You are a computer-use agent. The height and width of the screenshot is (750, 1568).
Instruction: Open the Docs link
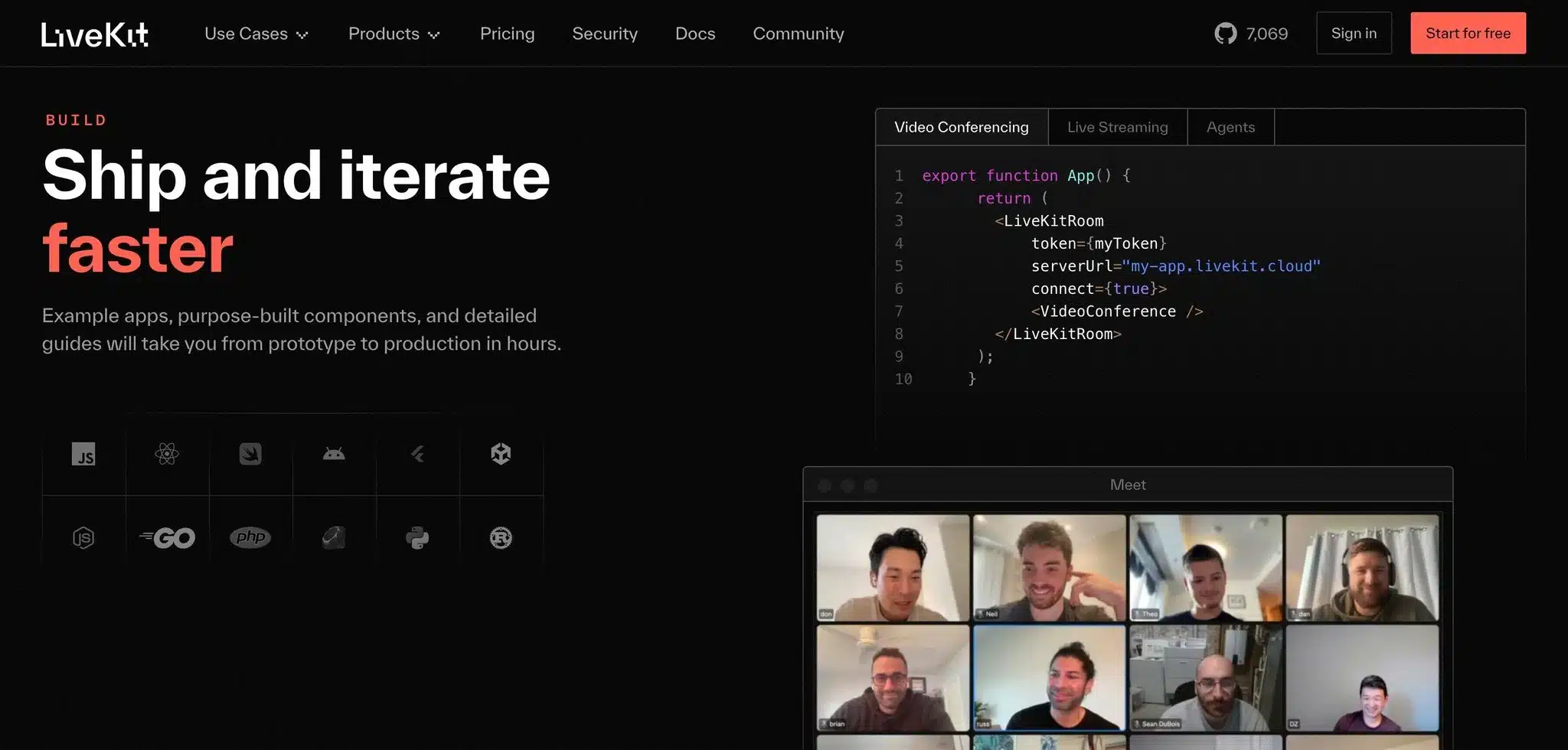coord(695,34)
